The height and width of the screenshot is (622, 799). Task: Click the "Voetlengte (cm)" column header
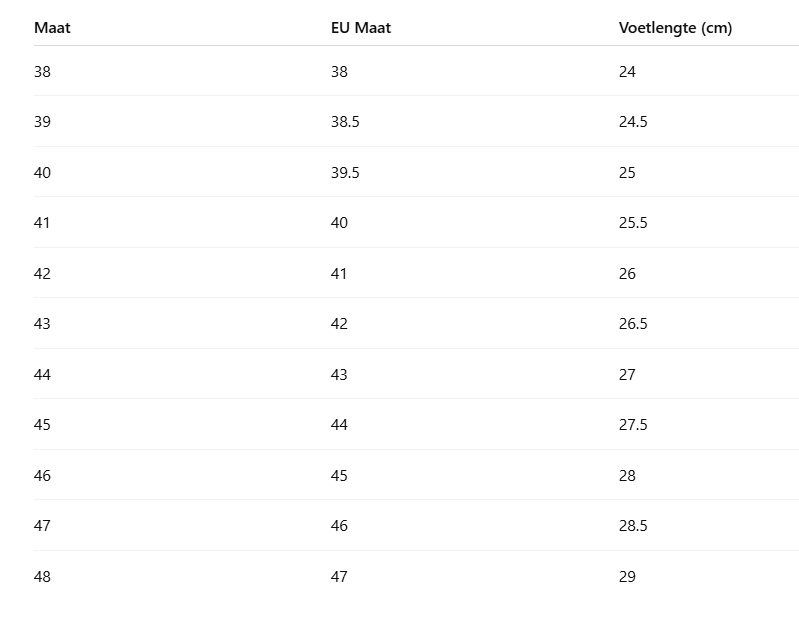pyautogui.click(x=675, y=28)
